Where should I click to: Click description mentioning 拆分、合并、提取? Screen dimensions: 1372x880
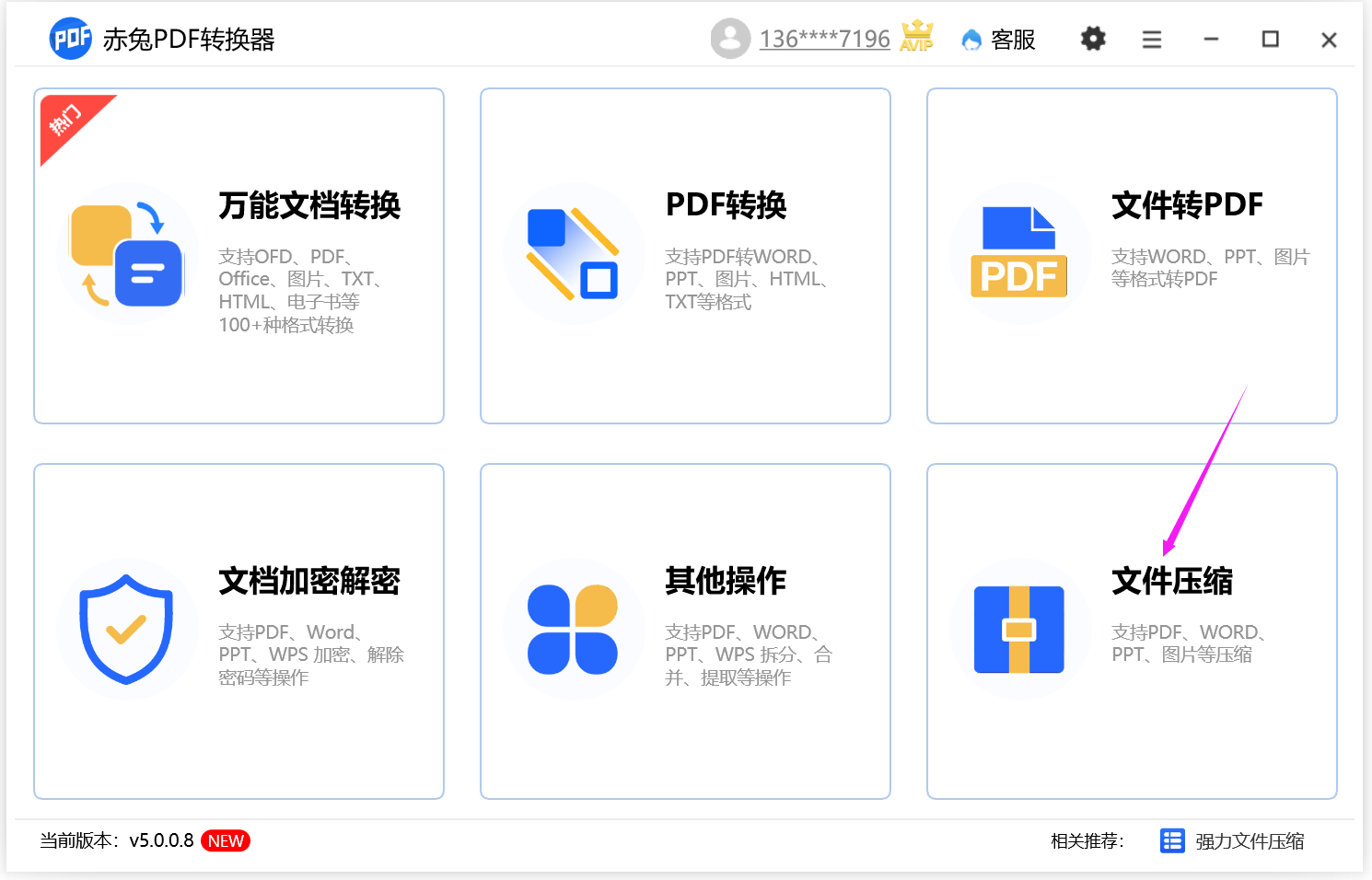(749, 654)
